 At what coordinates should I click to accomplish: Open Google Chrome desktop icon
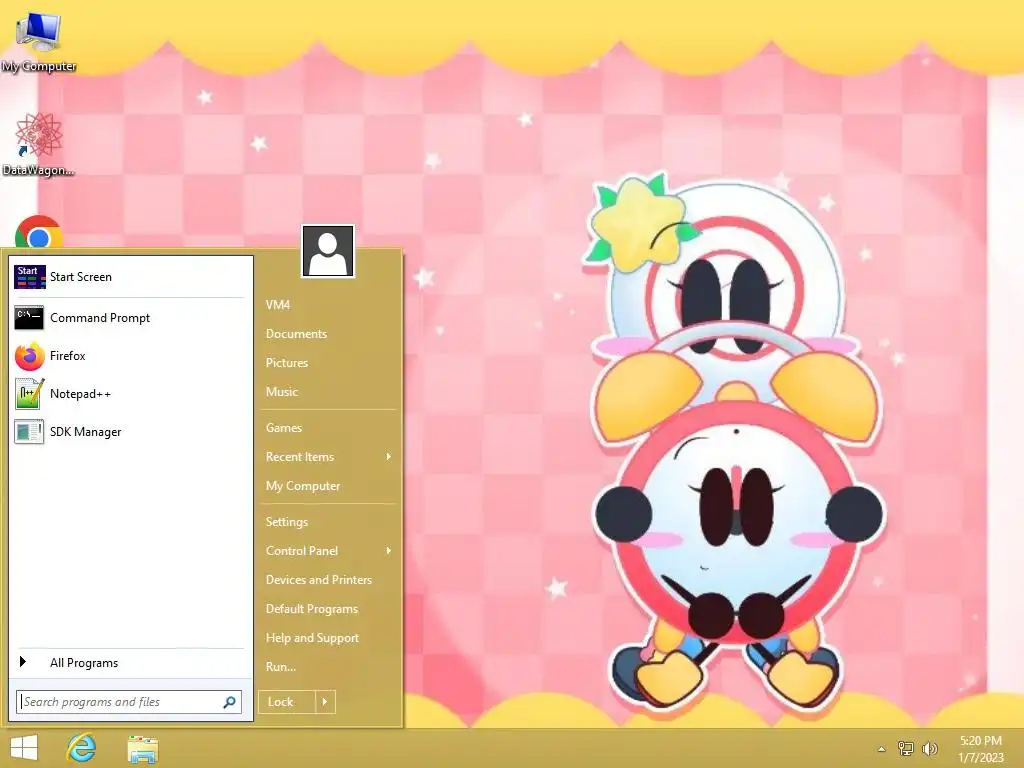point(39,233)
